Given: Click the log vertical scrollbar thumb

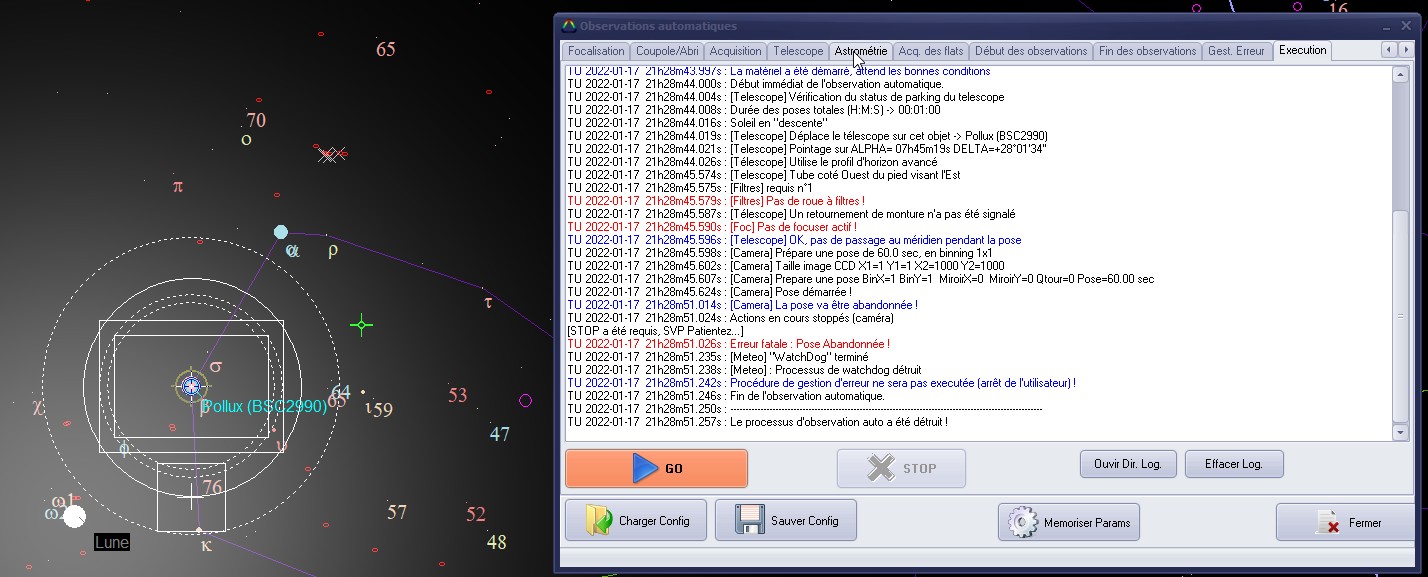Looking at the screenshot, I should [1400, 315].
